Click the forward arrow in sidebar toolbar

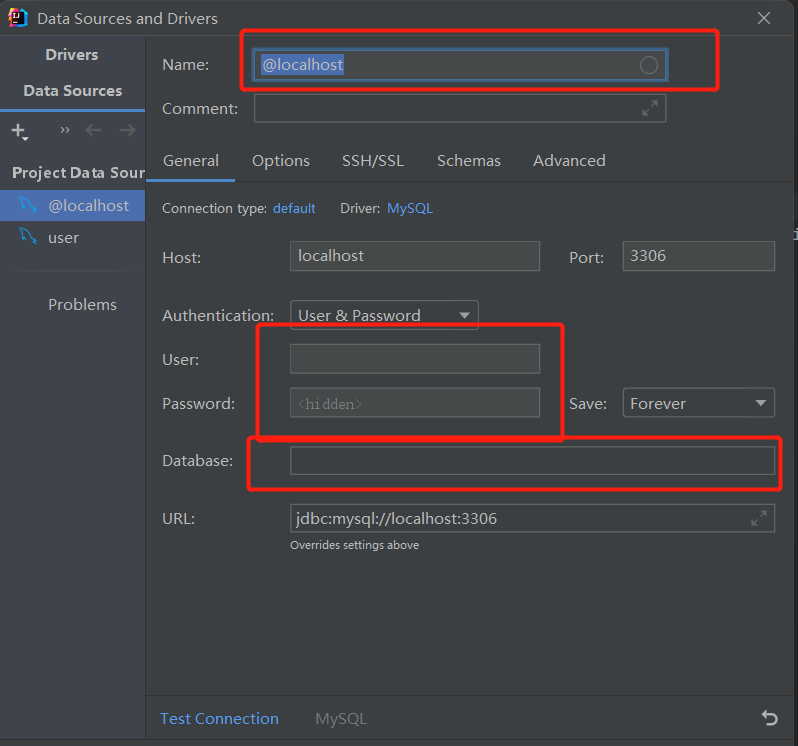click(x=127, y=130)
